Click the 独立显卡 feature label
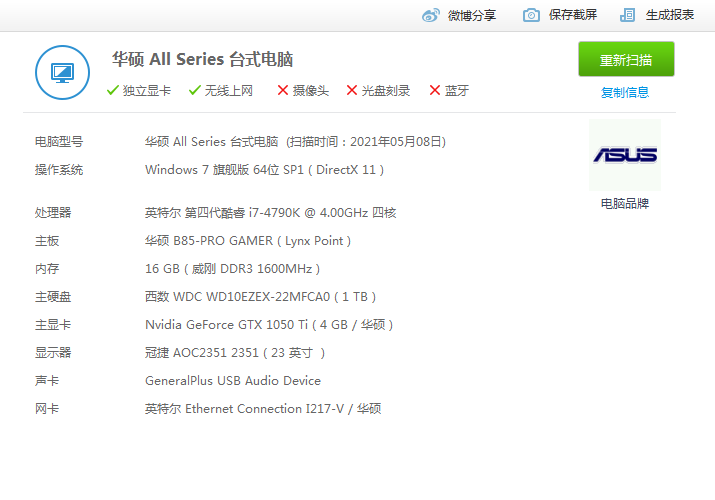The width and height of the screenshot is (715, 500). pos(147,91)
